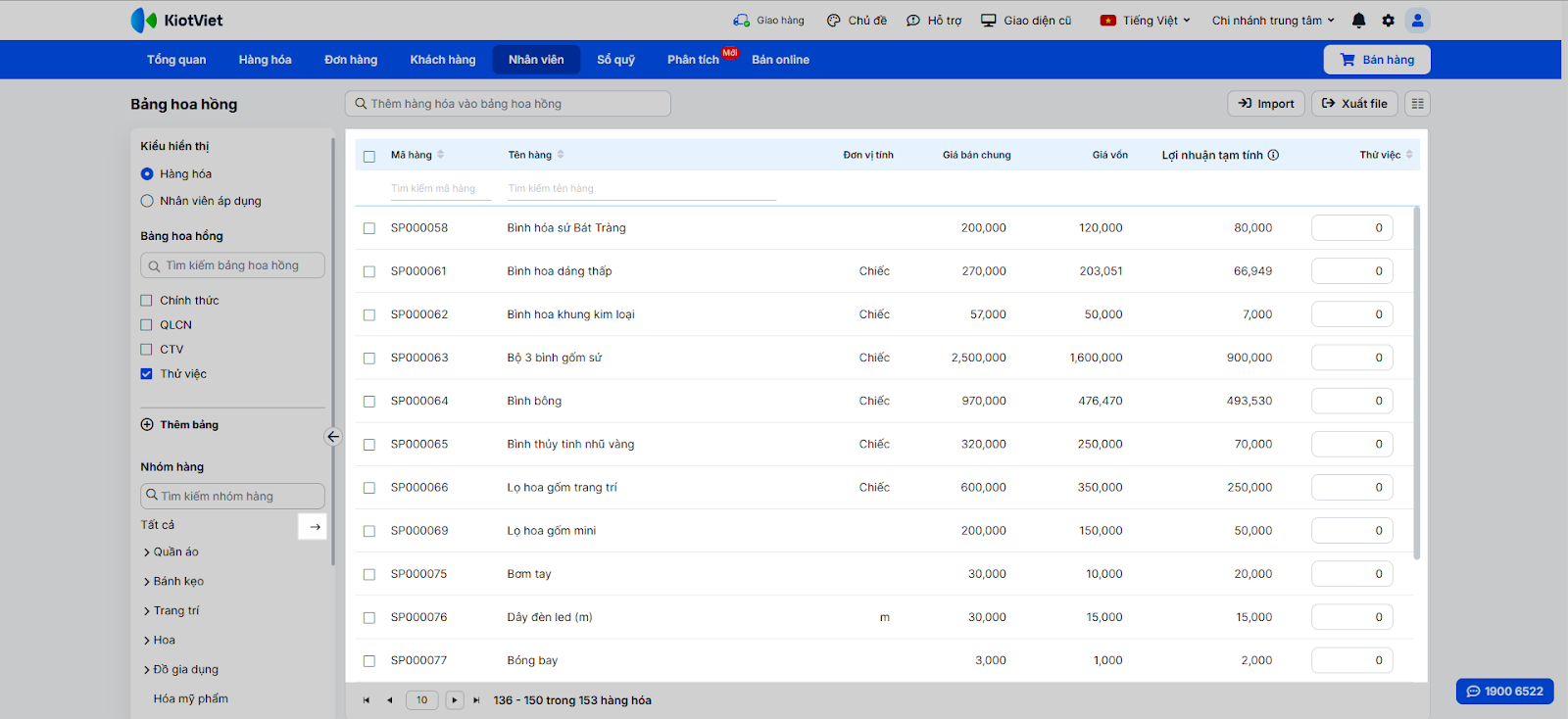Open settings gear icon in header
Screen dimensions: 1568x719
(x=1388, y=21)
